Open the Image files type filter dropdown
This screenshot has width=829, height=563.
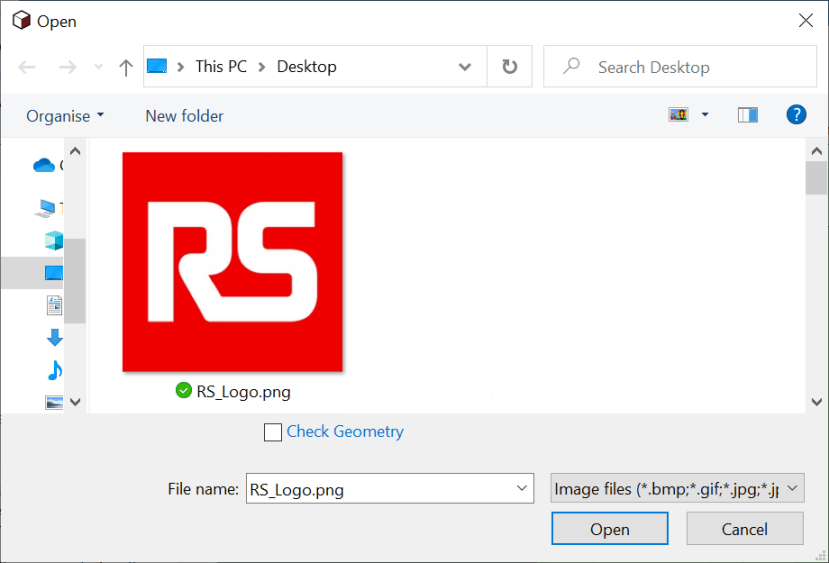pyautogui.click(x=677, y=488)
